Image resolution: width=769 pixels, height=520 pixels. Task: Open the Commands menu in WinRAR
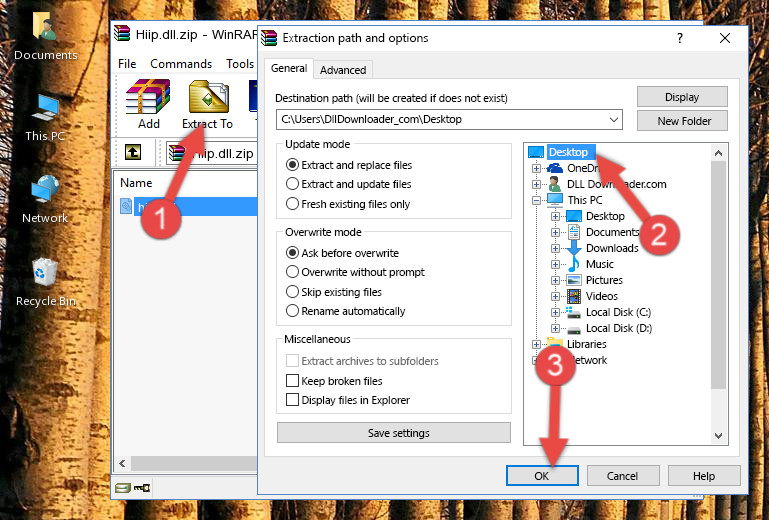click(181, 64)
